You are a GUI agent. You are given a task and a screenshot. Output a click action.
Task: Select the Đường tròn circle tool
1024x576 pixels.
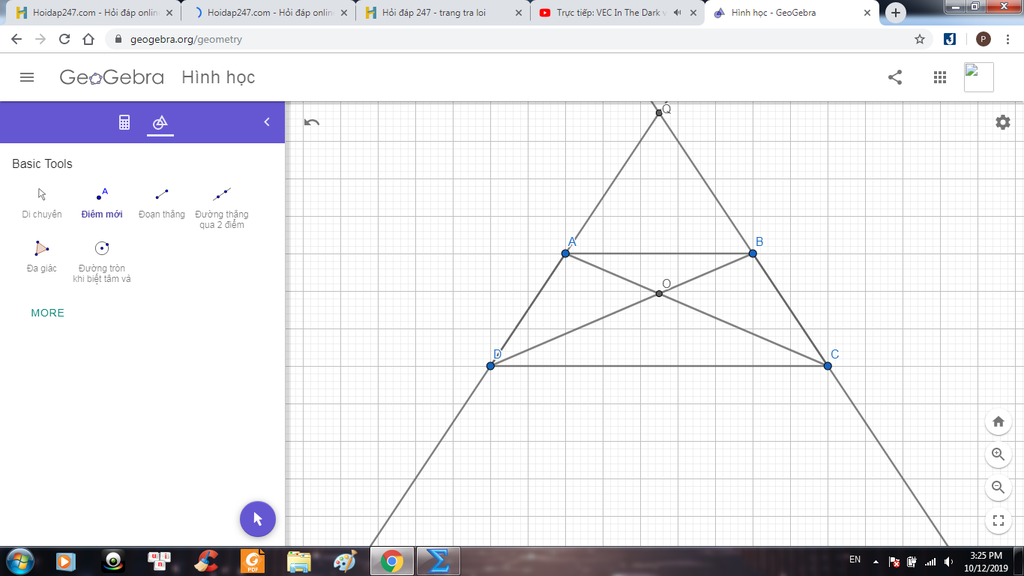[x=102, y=262]
